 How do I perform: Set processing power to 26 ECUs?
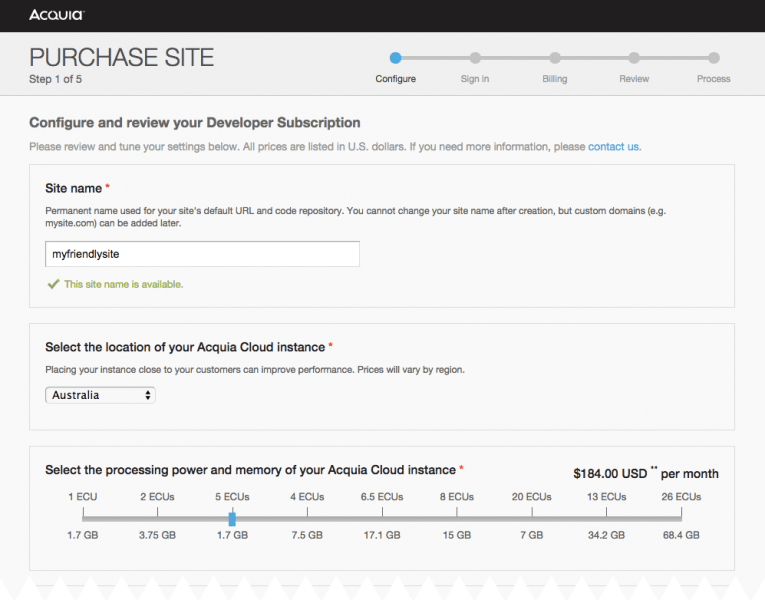[681, 517]
